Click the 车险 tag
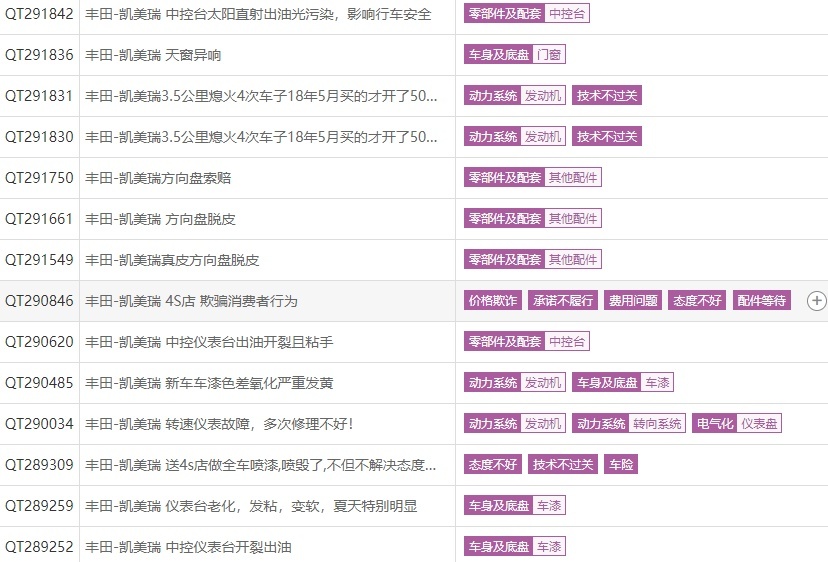Screen dimensions: 828x562 (621, 465)
